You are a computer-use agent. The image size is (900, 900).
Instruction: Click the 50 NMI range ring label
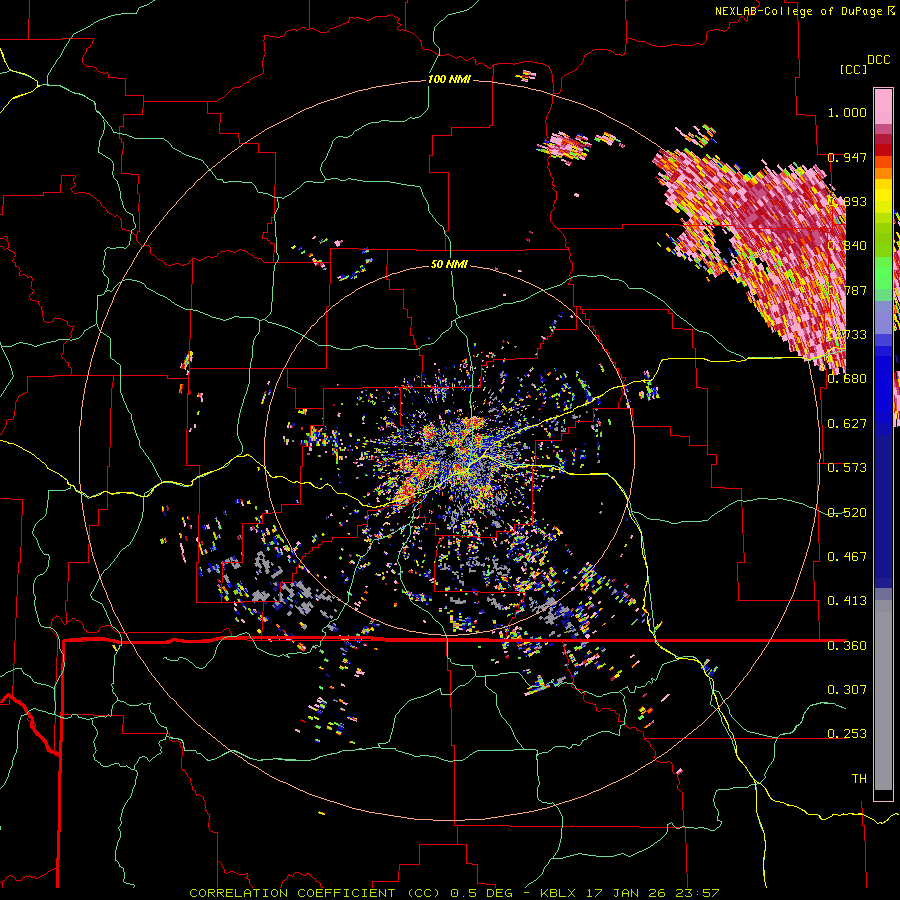pyautogui.click(x=449, y=265)
